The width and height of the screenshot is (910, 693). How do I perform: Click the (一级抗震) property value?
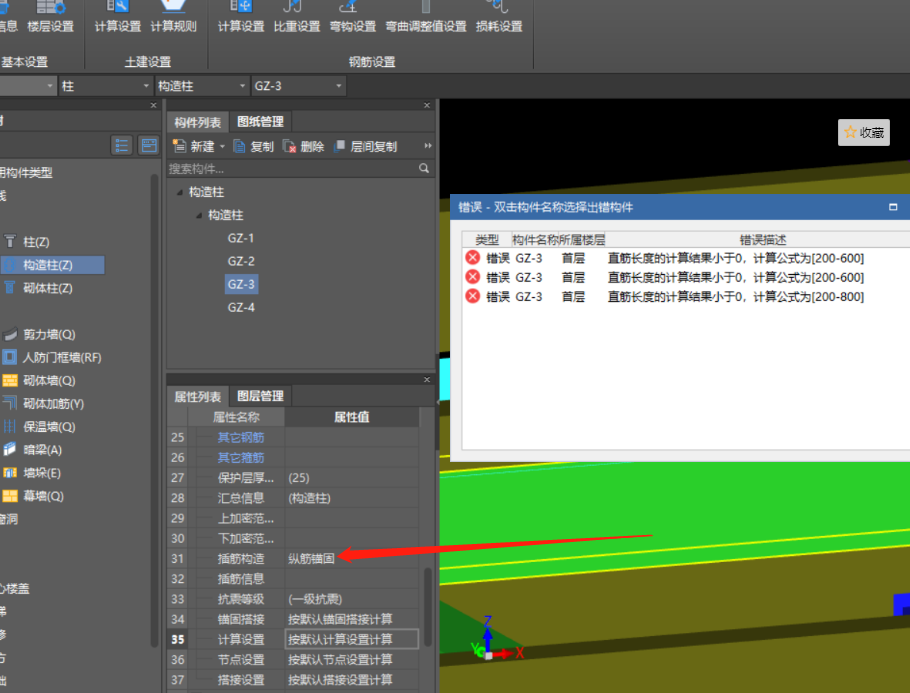coord(315,598)
